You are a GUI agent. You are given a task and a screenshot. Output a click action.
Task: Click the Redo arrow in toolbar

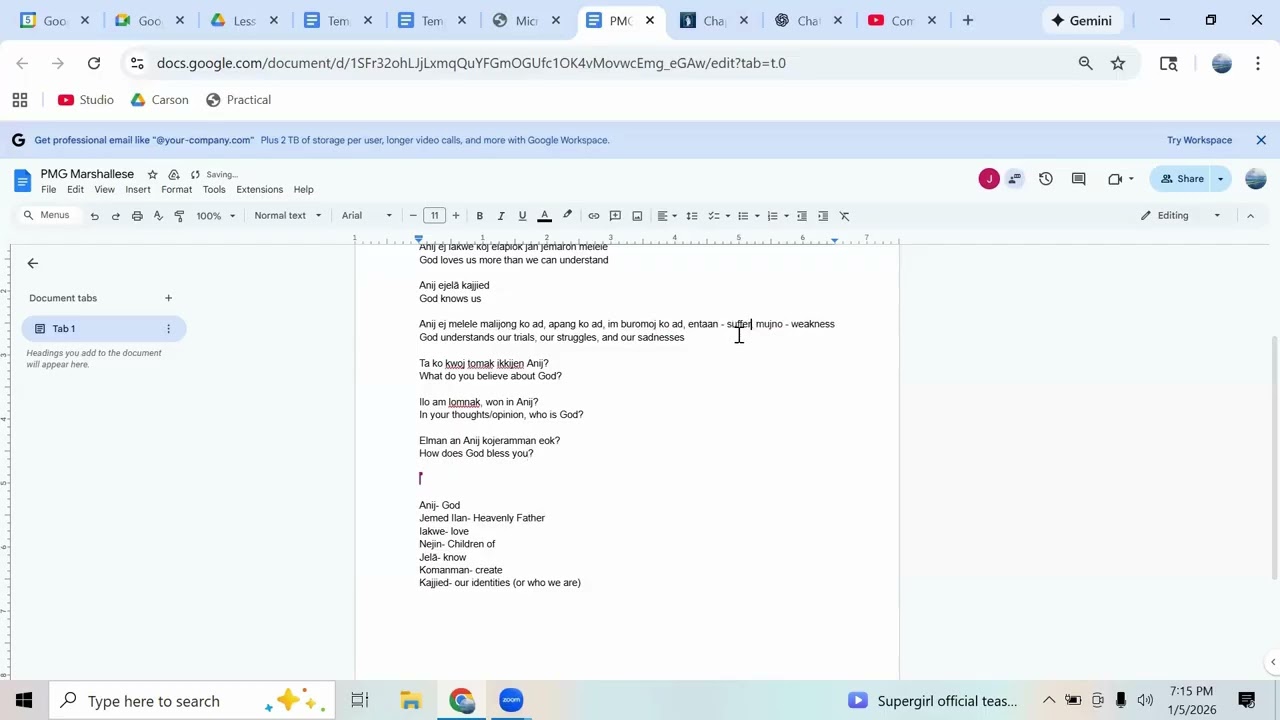pos(115,216)
